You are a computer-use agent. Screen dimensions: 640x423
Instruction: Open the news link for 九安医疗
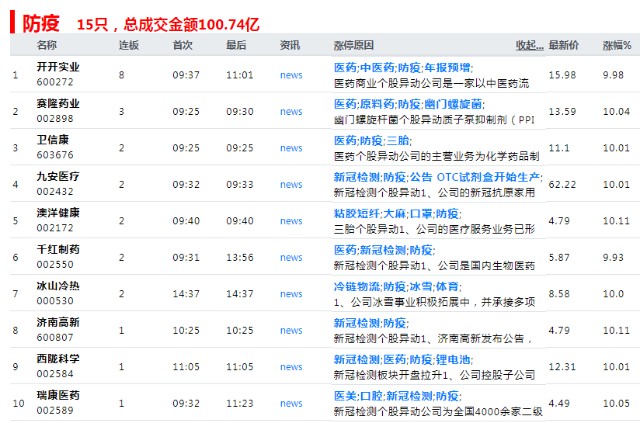coord(291,185)
